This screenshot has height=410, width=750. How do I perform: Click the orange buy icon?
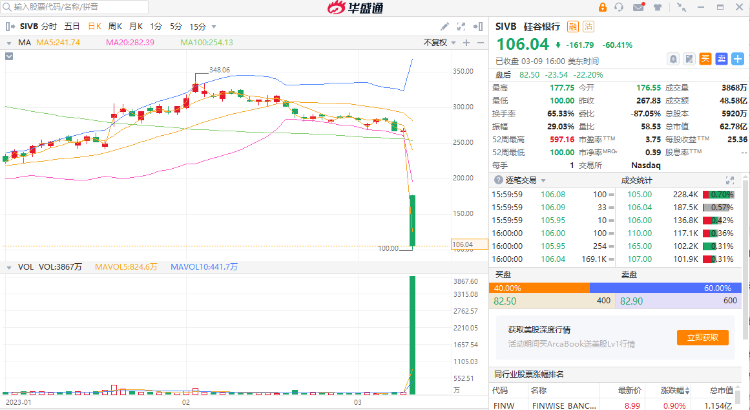[x=706, y=59]
